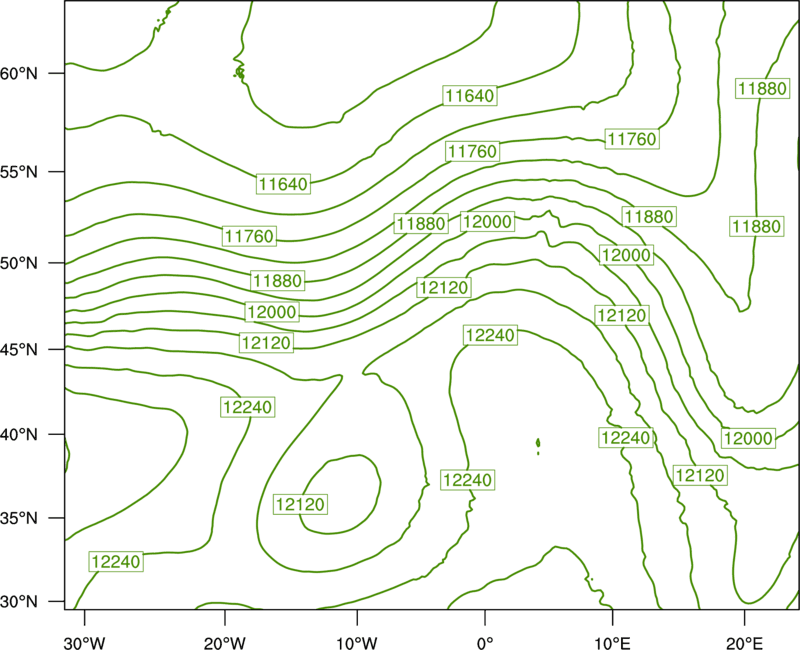This screenshot has width=800, height=650.
Task: Select the 20°E longitude axis label
Action: pos(744,643)
